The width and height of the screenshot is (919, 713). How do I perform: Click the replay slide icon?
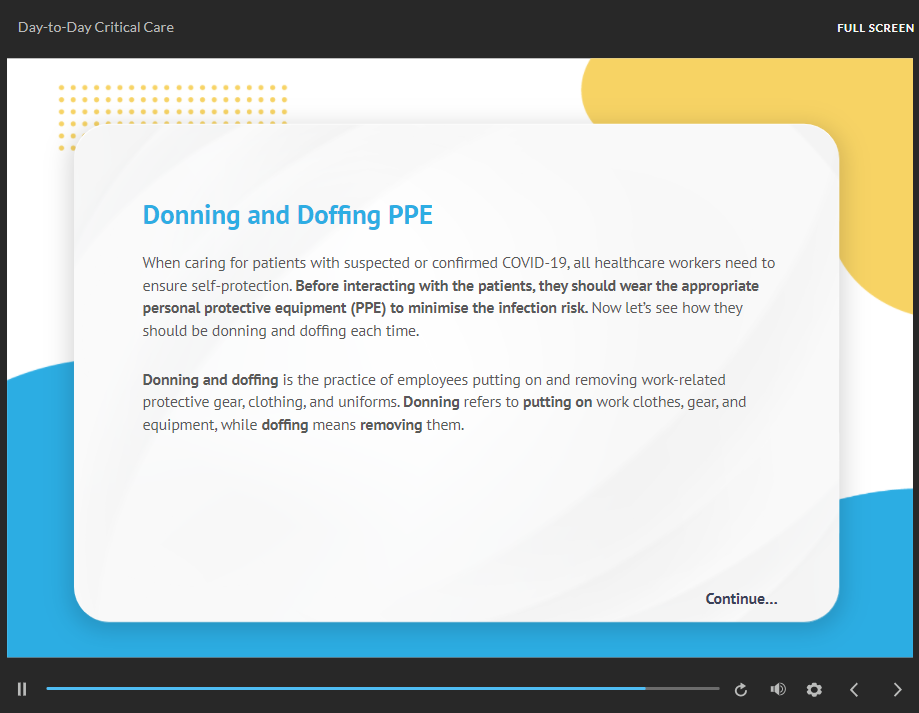tap(741, 690)
